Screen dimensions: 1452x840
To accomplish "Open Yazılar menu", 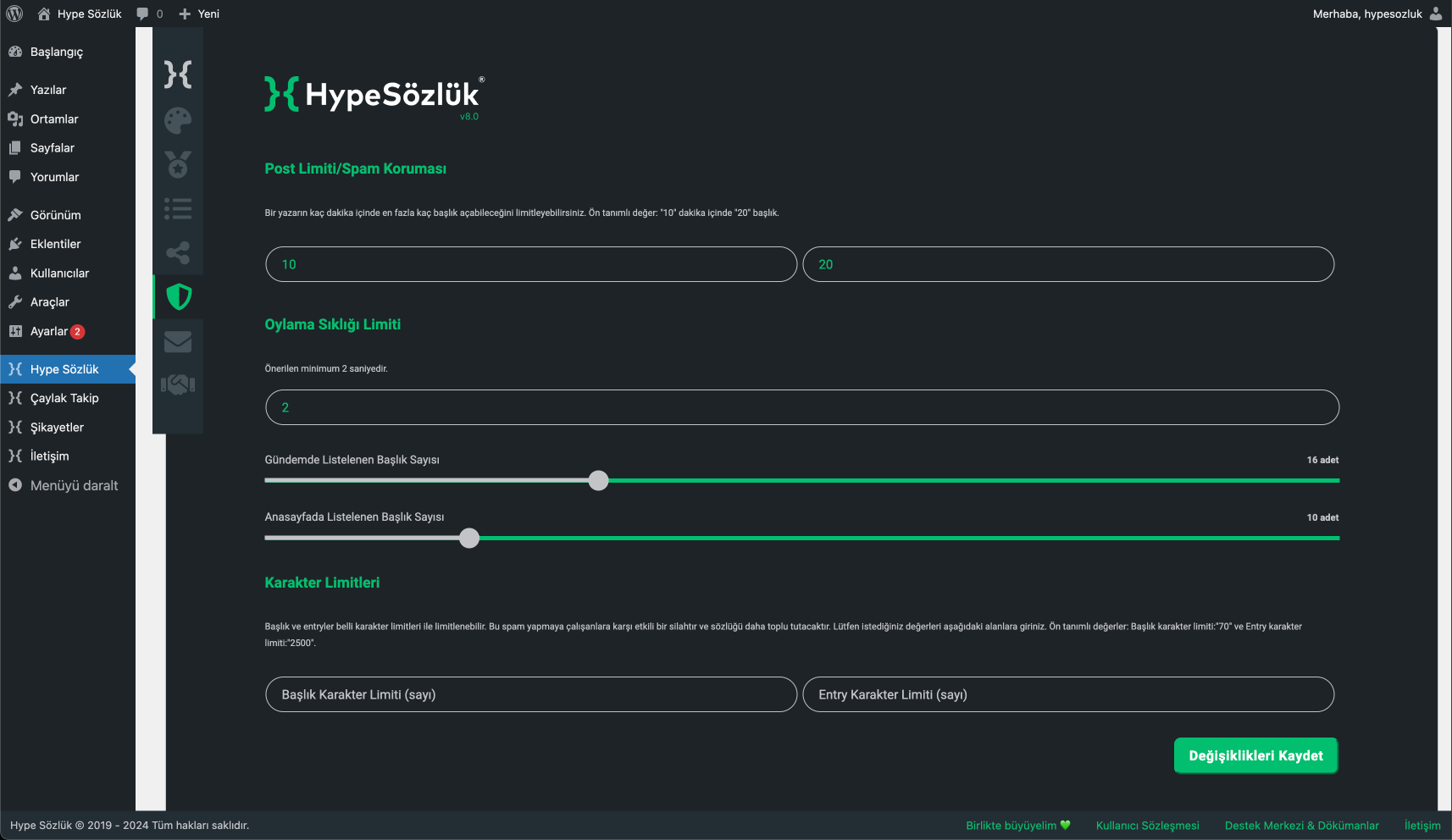I will (x=68, y=90).
